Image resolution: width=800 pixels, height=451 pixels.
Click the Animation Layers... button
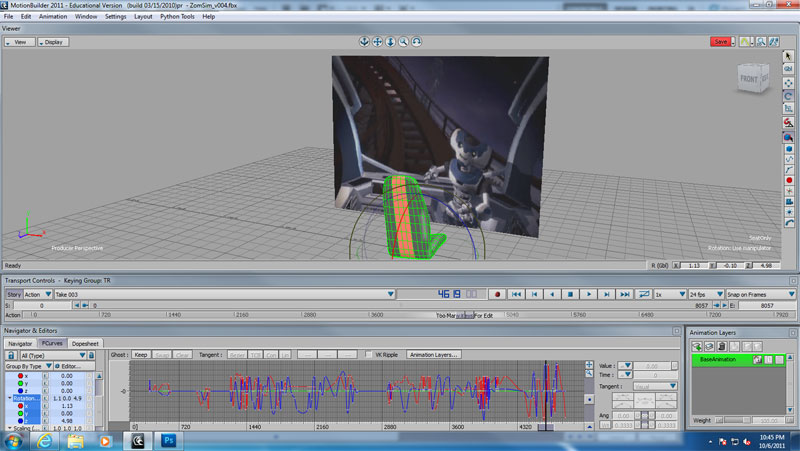434,355
